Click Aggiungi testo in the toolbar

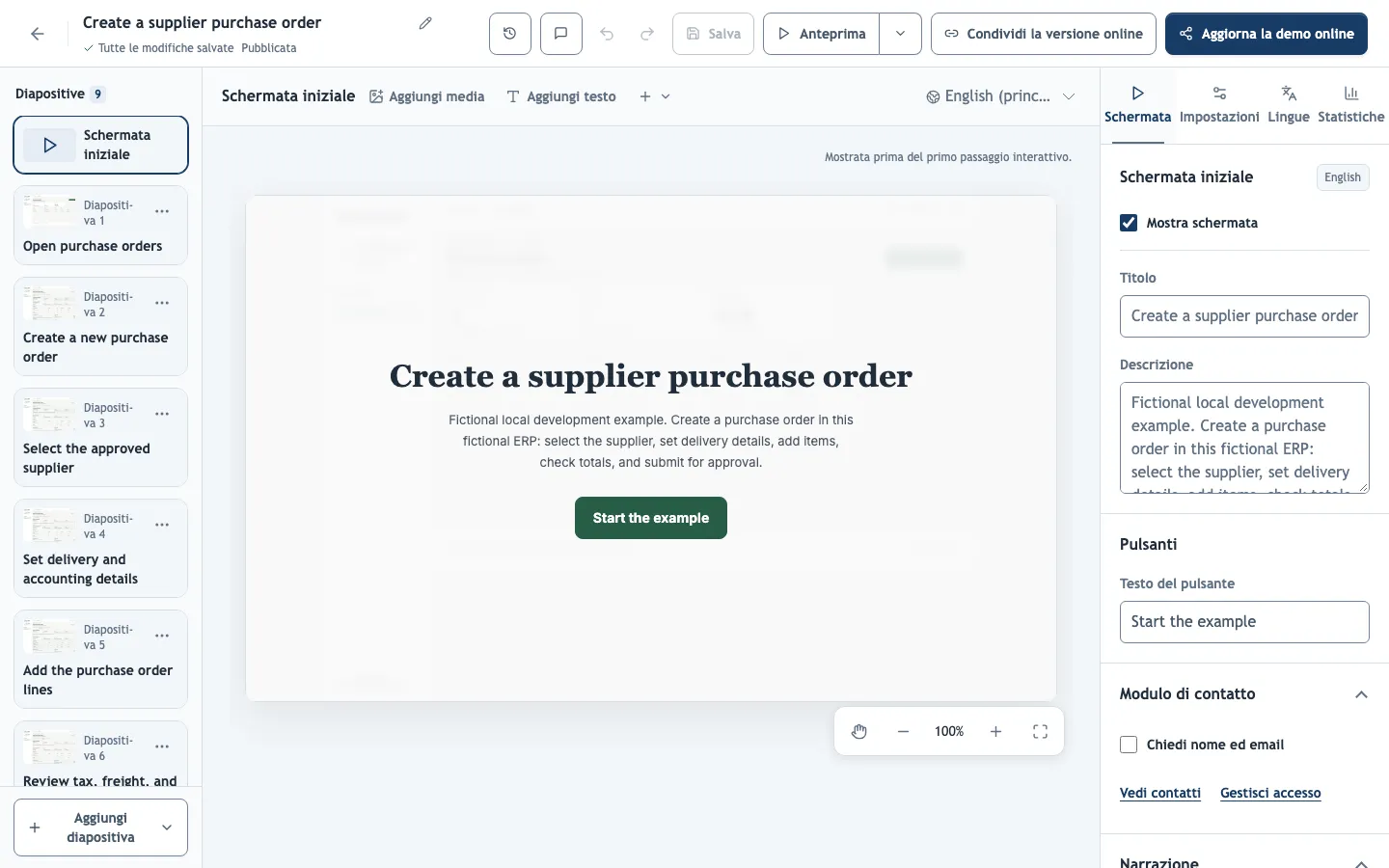coord(561,96)
